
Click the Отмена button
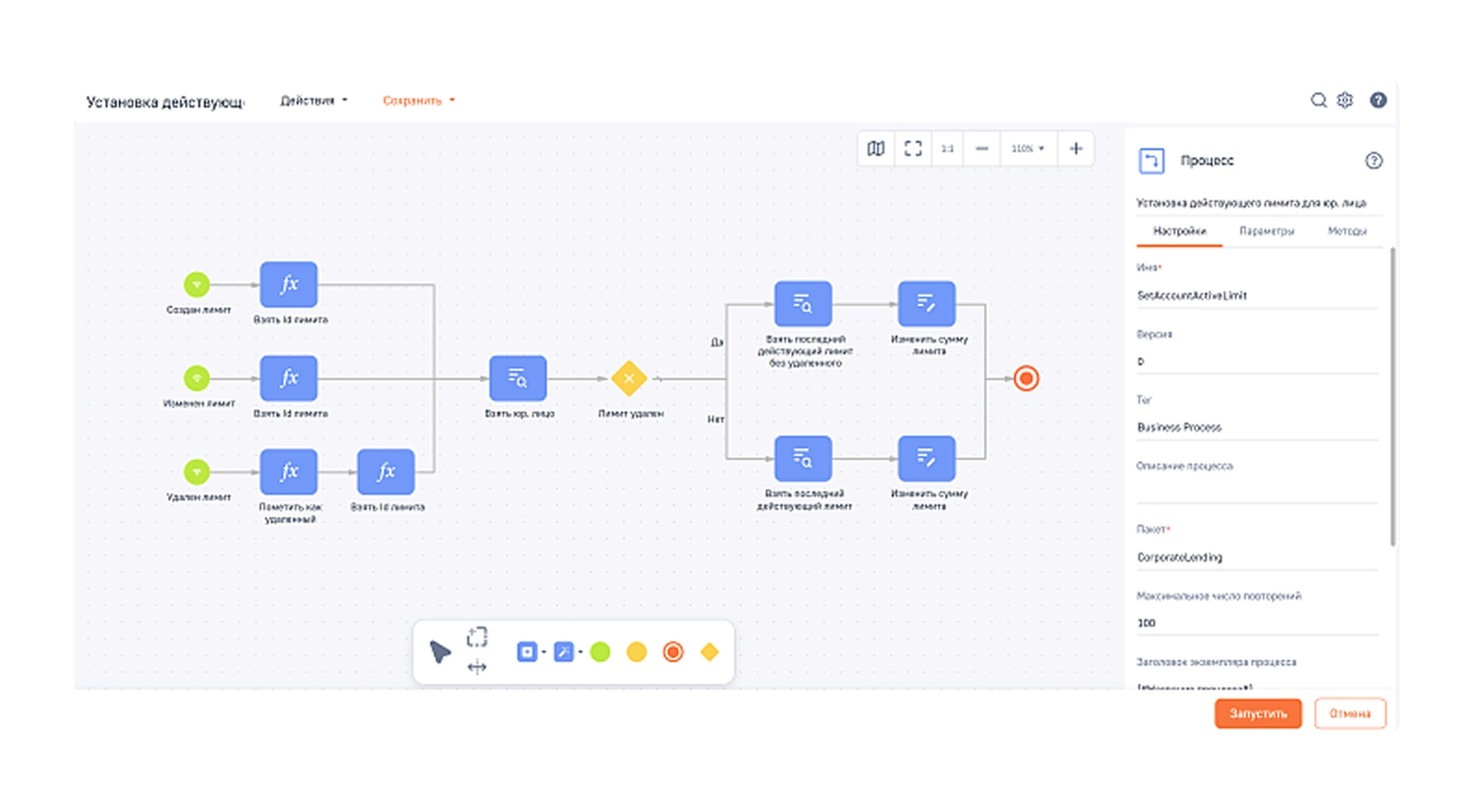coord(1350,714)
